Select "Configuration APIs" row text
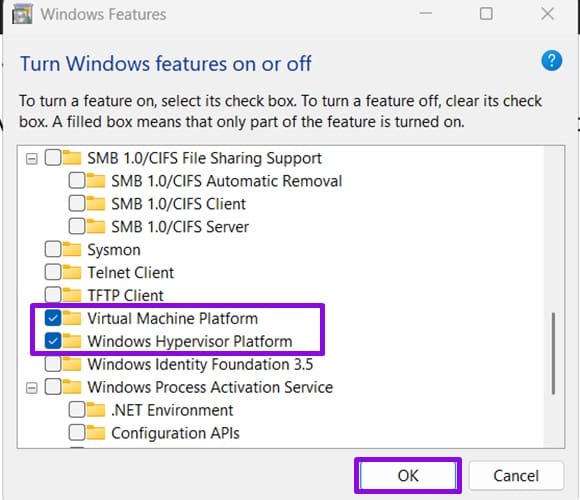Screen dimensions: 580x500 [175, 433]
